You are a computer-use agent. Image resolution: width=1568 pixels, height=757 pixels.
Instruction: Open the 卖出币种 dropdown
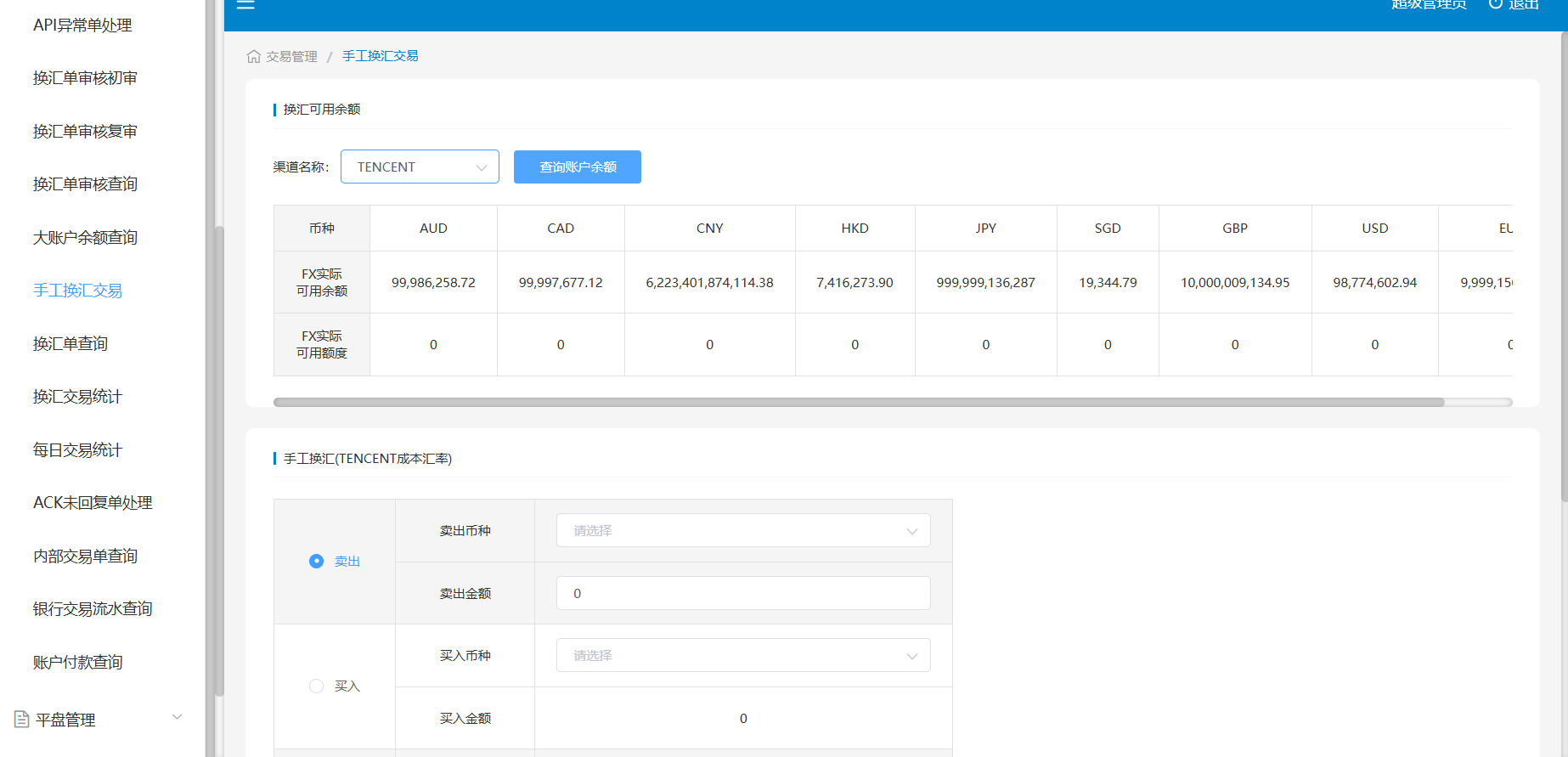click(x=743, y=530)
